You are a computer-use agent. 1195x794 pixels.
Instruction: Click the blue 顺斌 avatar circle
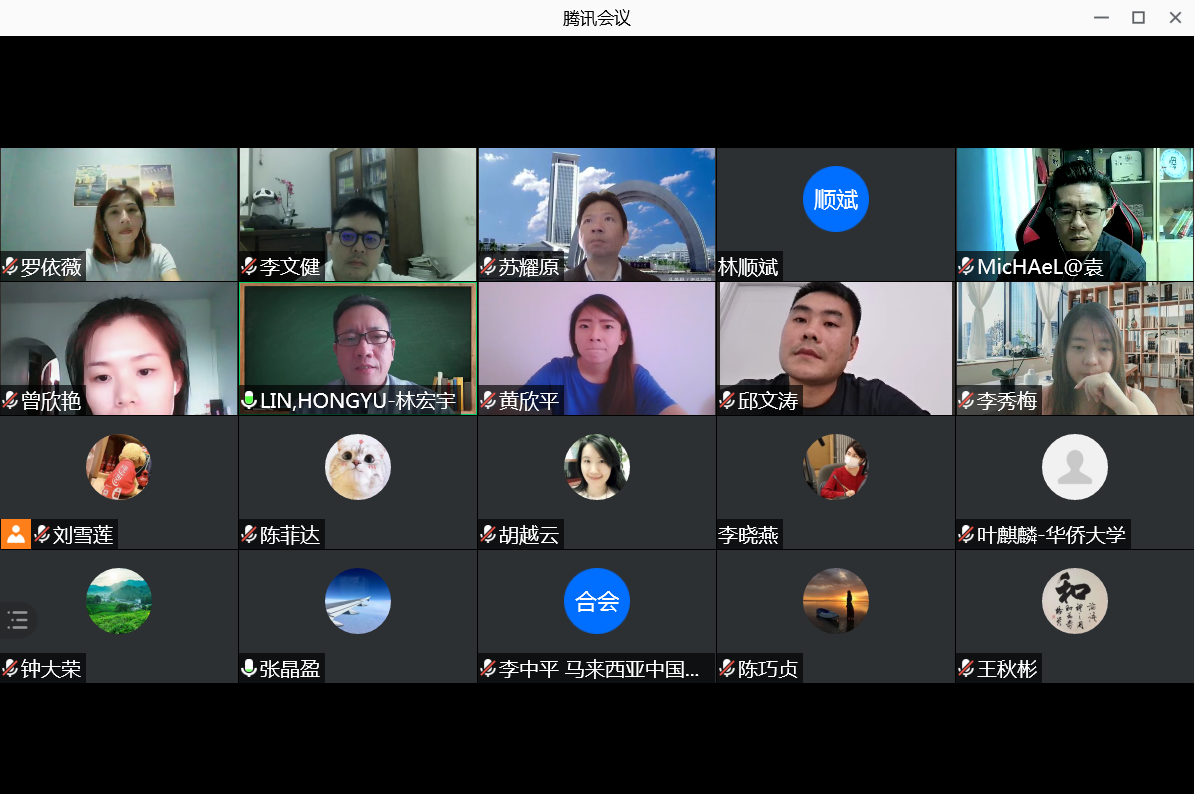(835, 199)
